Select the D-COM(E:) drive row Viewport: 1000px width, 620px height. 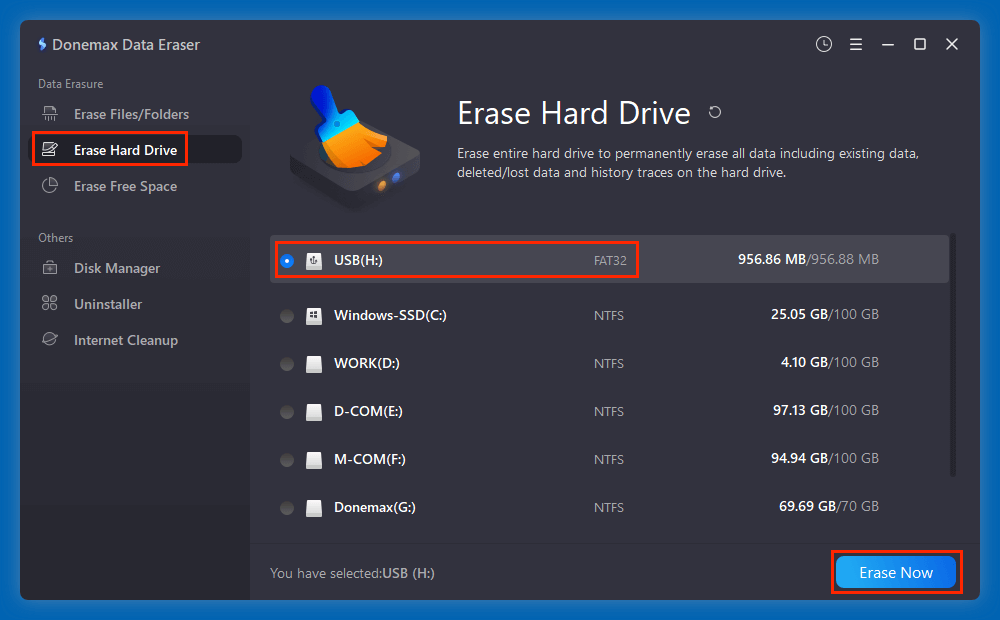point(450,411)
